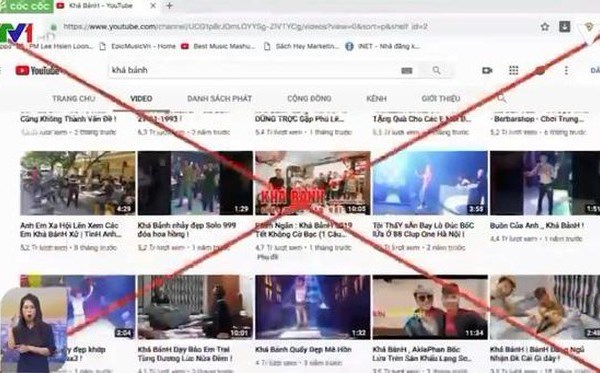The image size is (600, 373).
Task: Open the title Khá Bảnh nhảy đẹp Solo 999
Action: (187, 230)
